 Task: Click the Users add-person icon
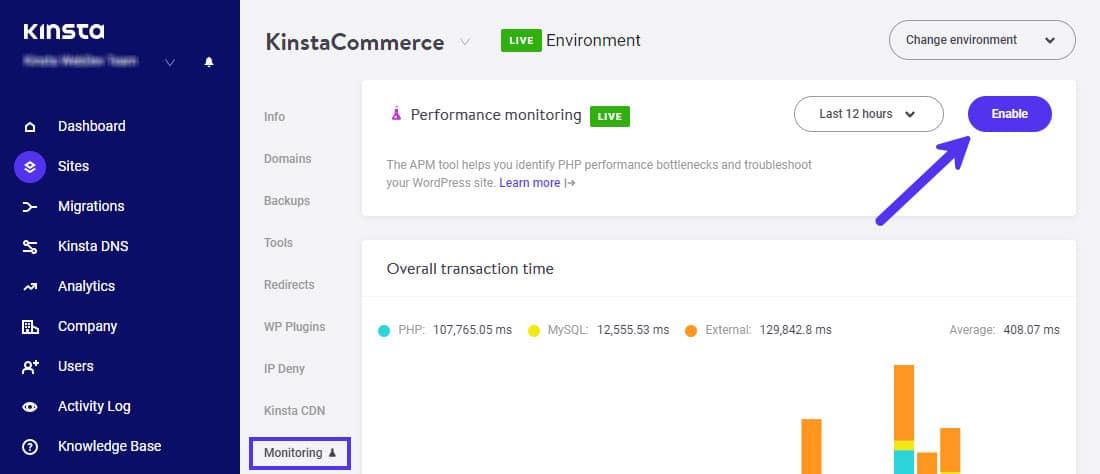click(x=30, y=367)
